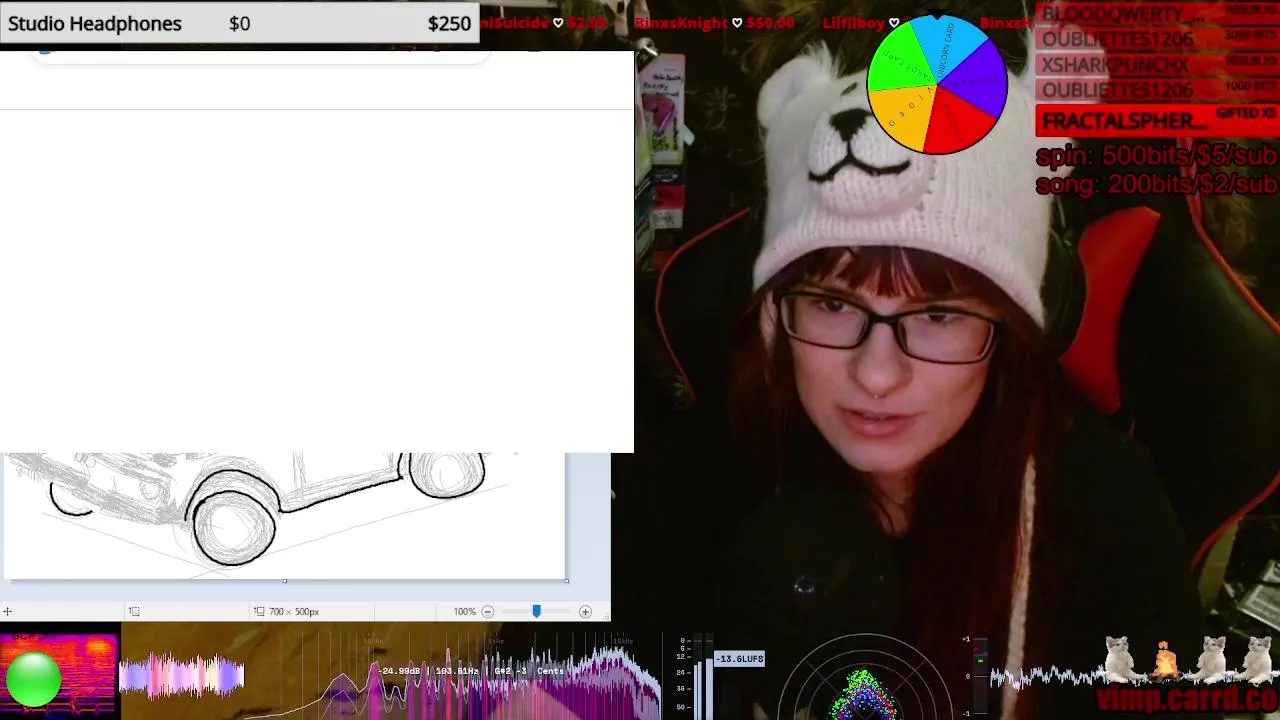This screenshot has height=720, width=1280.
Task: Adjust the Paint zoom level slider handle
Action: coord(536,611)
